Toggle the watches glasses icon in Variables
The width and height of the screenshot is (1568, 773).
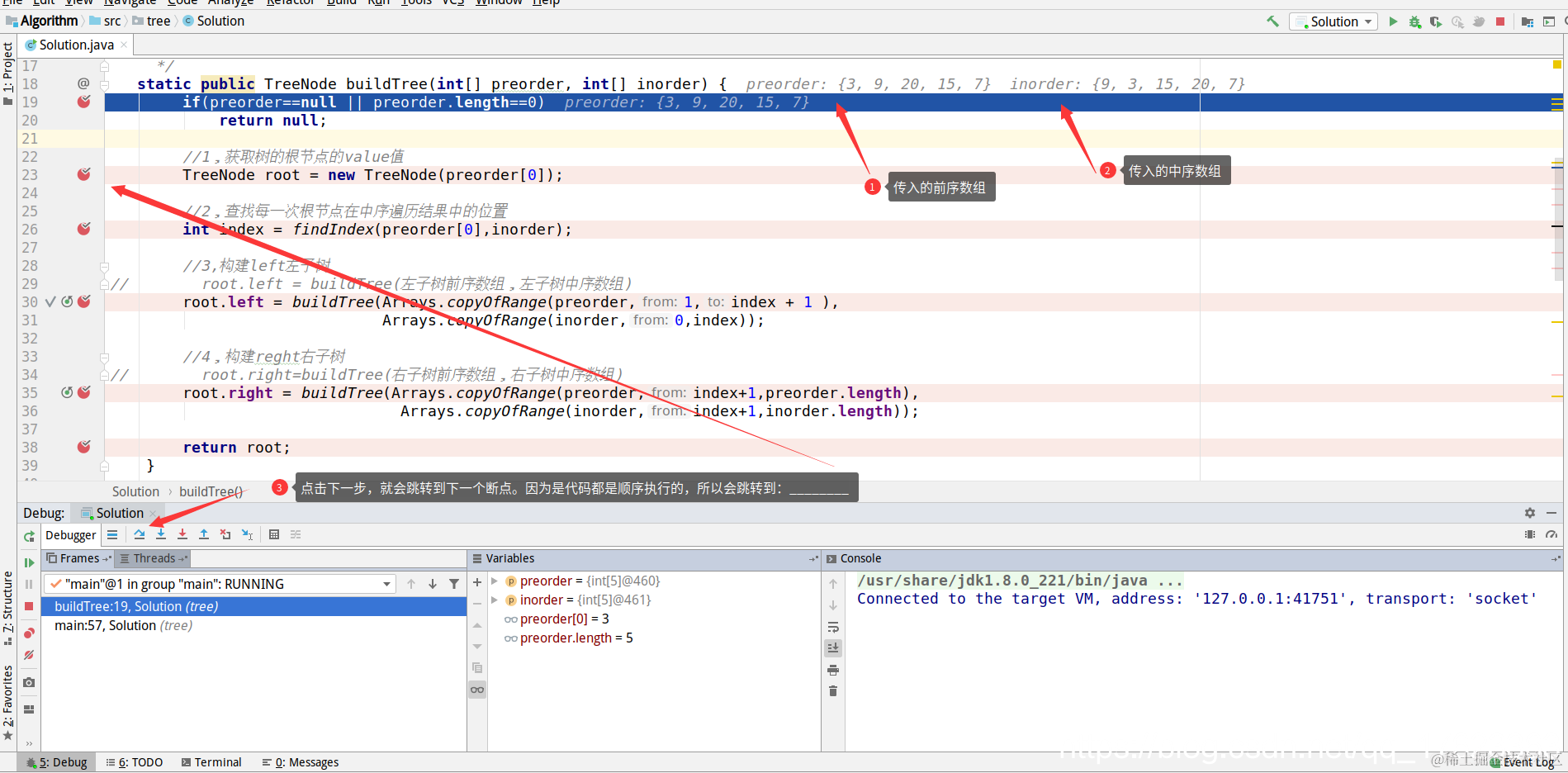click(x=477, y=690)
